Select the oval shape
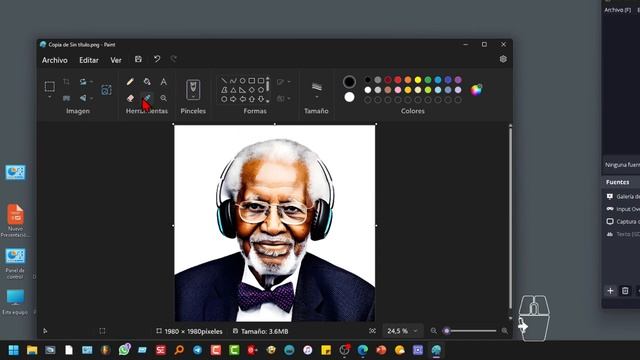This screenshot has height=360, width=640. point(242,80)
